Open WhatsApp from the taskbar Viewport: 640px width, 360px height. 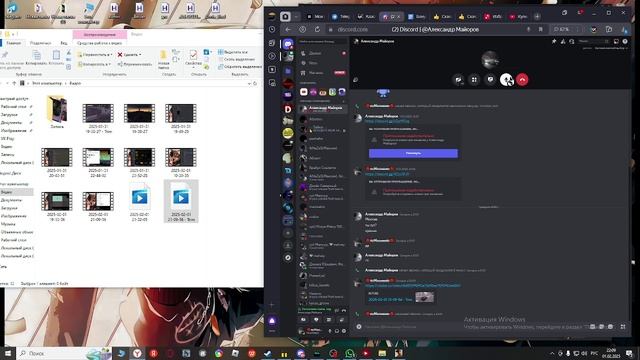tap(349, 353)
